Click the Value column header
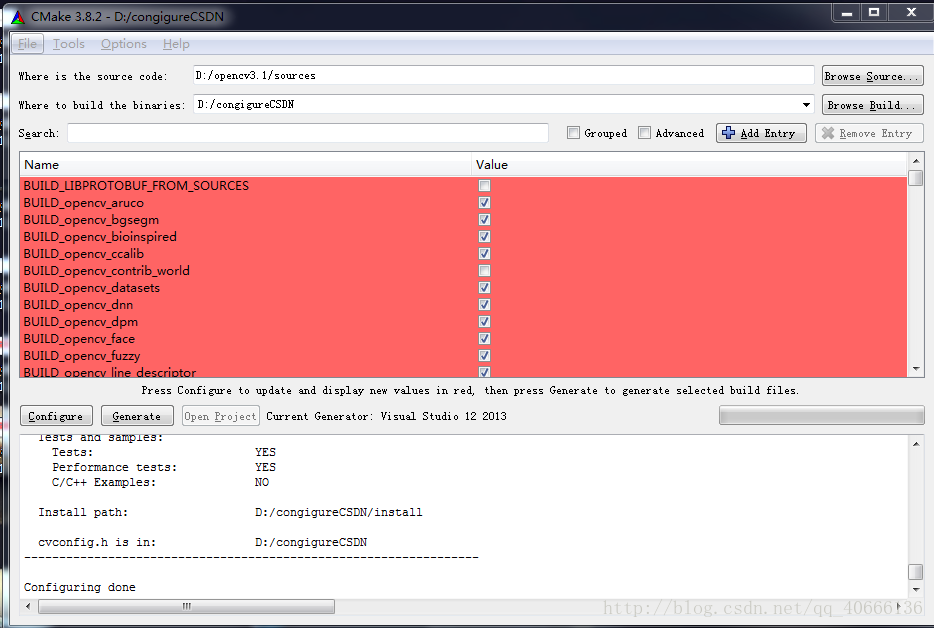This screenshot has width=934, height=628. click(689, 165)
